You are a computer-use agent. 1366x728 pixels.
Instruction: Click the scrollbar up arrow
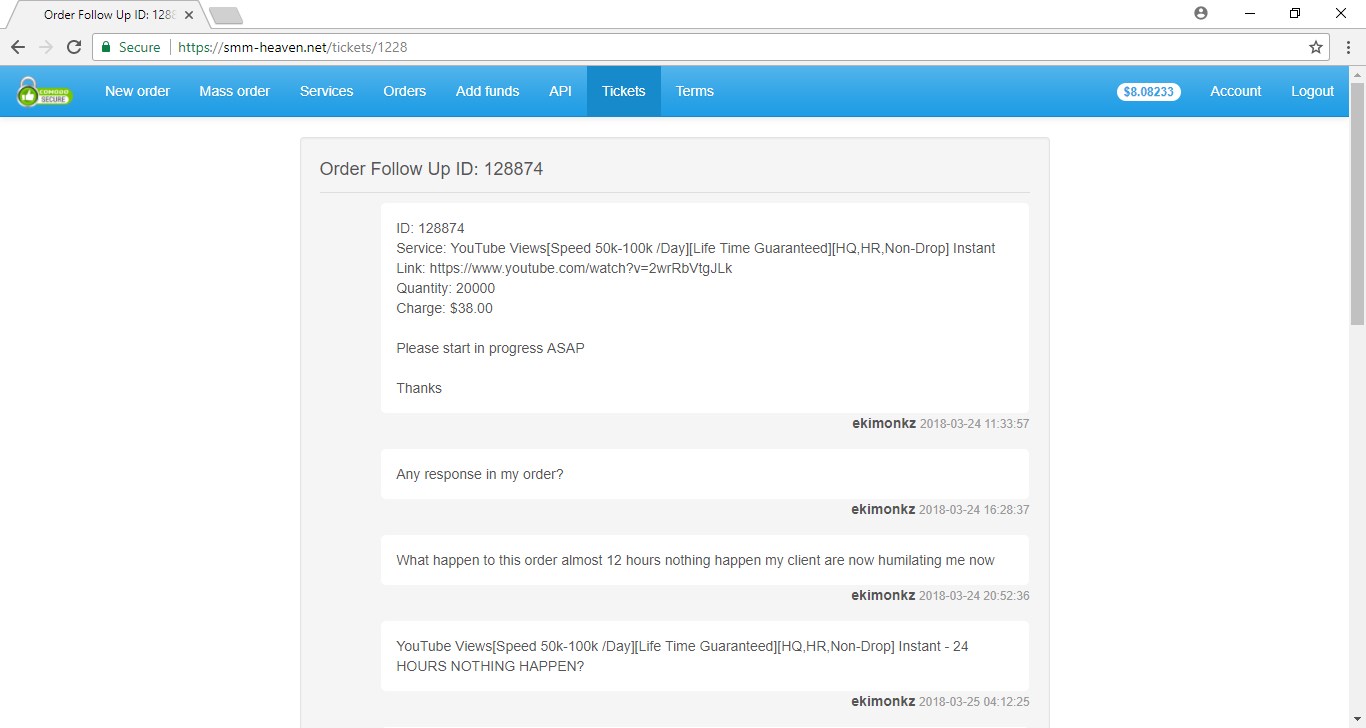coord(1357,73)
